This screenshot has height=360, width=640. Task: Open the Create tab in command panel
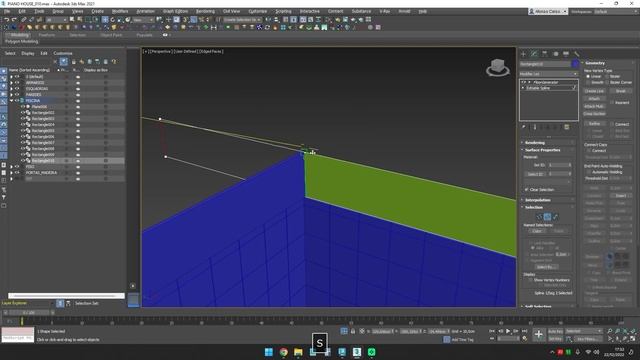click(x=524, y=54)
